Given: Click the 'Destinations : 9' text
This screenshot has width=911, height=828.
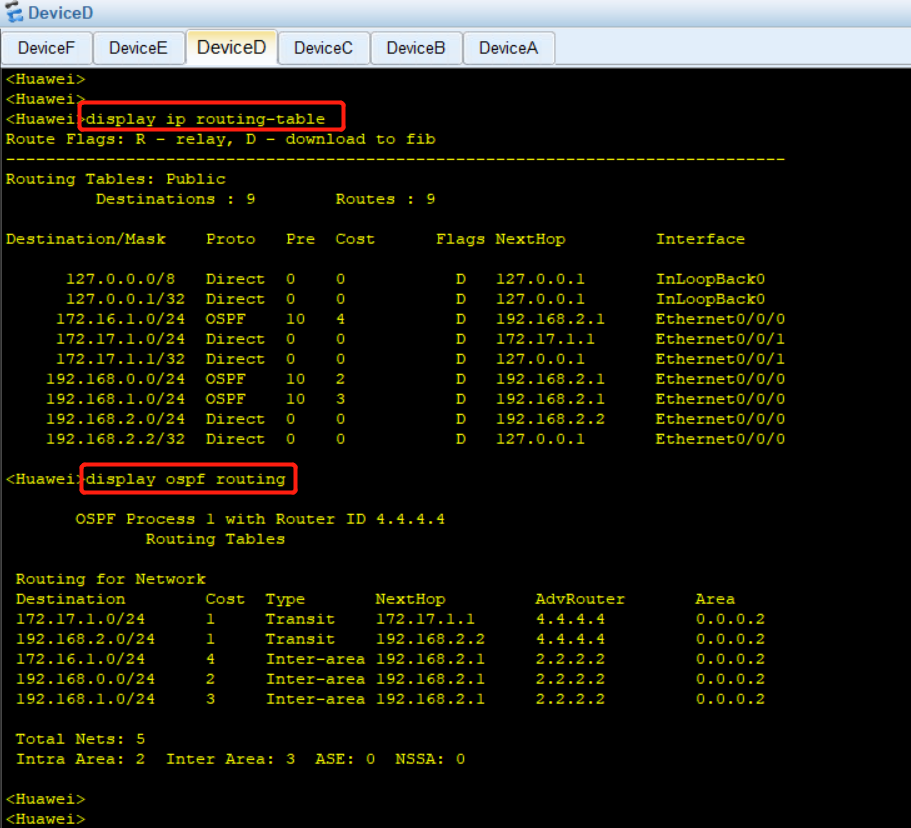Looking at the screenshot, I should coord(175,199).
